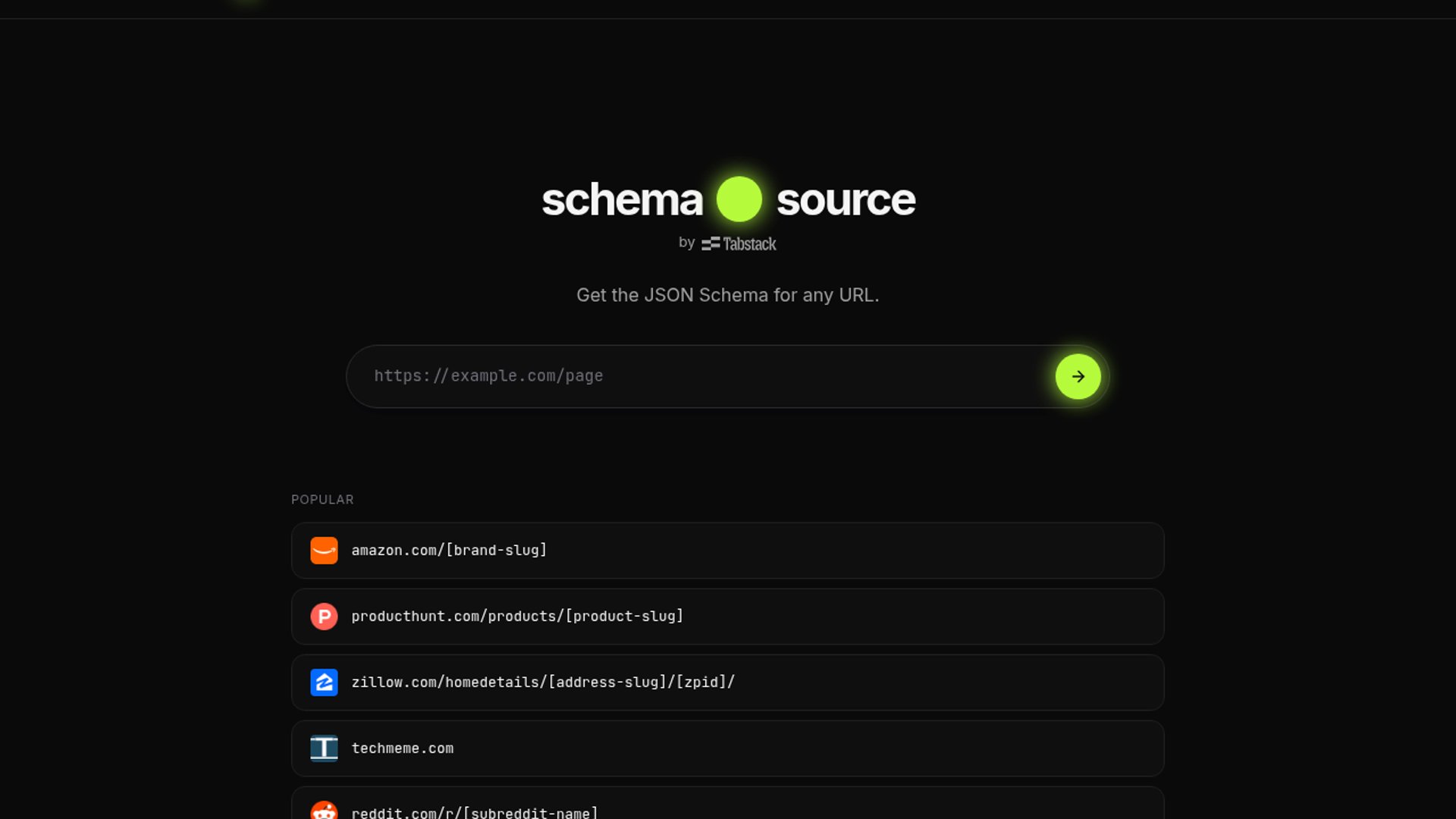Click the "Get the JSON Schema" tagline
This screenshot has height=819, width=1456.
[728, 295]
